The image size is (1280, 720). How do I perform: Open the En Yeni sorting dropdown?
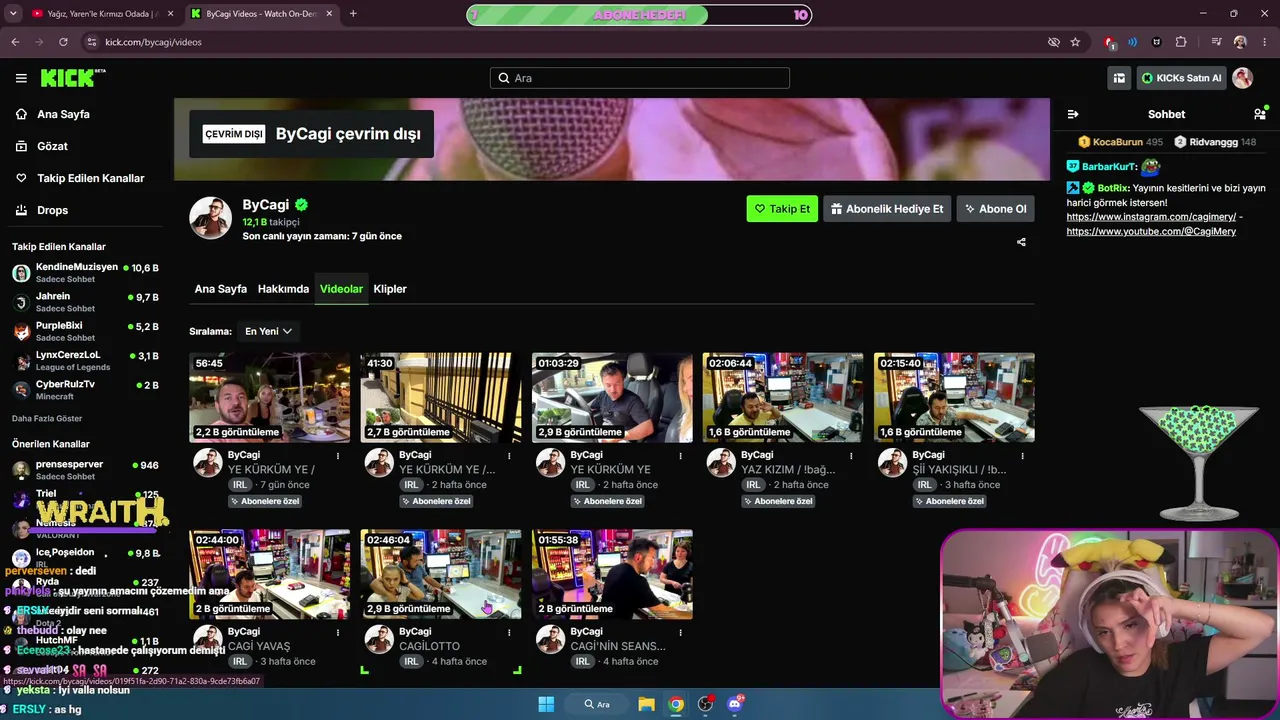coord(268,331)
